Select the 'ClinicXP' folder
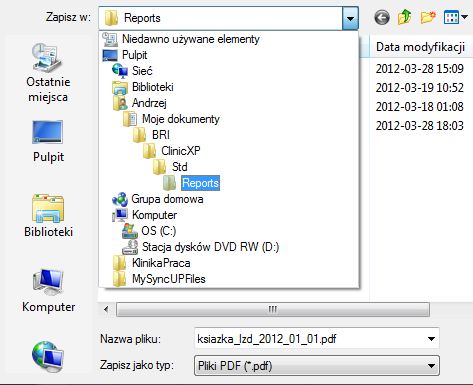 (x=181, y=151)
